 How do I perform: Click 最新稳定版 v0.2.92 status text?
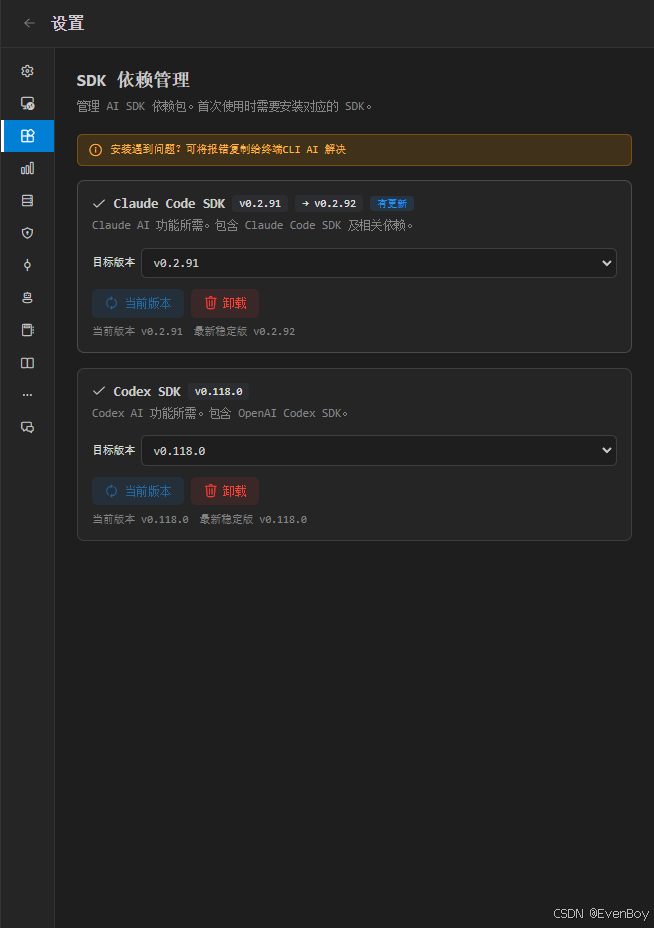244,331
